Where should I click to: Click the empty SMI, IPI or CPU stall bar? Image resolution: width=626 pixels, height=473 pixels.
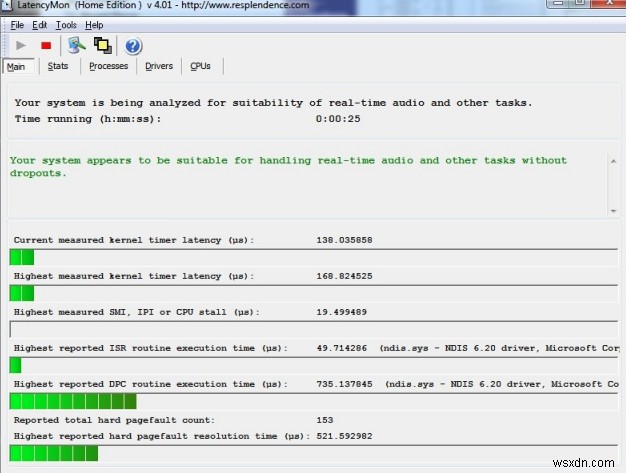tap(313, 329)
